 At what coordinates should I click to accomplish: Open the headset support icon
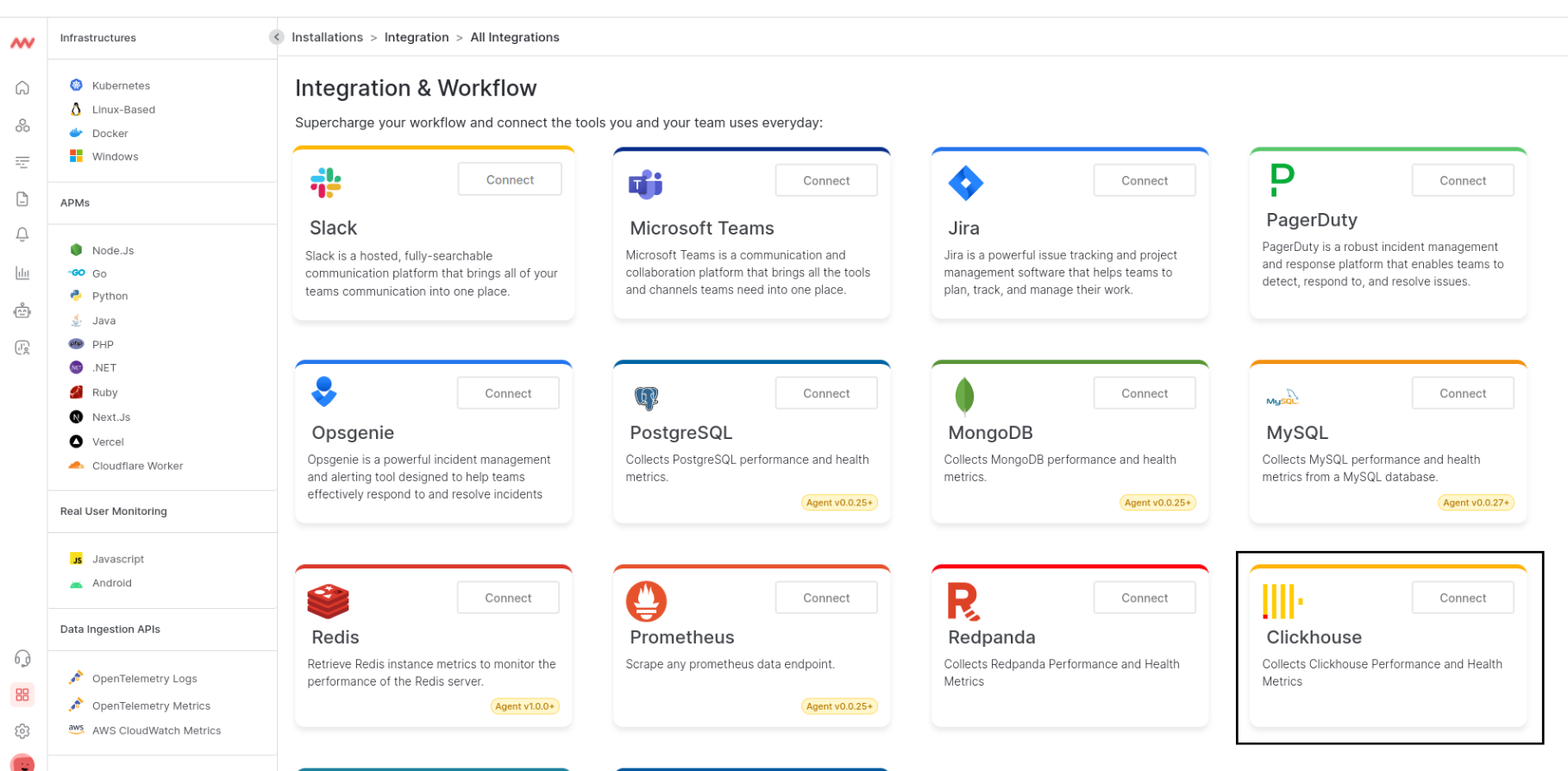click(22, 659)
